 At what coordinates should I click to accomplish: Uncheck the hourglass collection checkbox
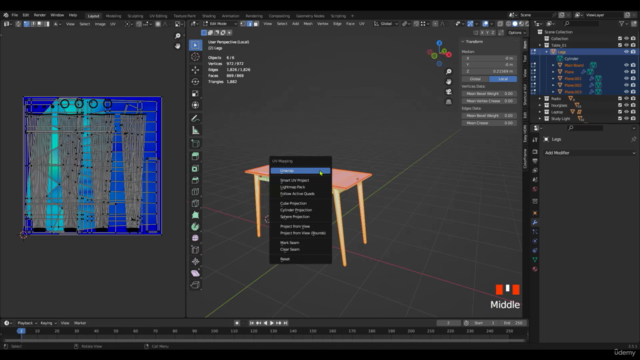coord(620,105)
